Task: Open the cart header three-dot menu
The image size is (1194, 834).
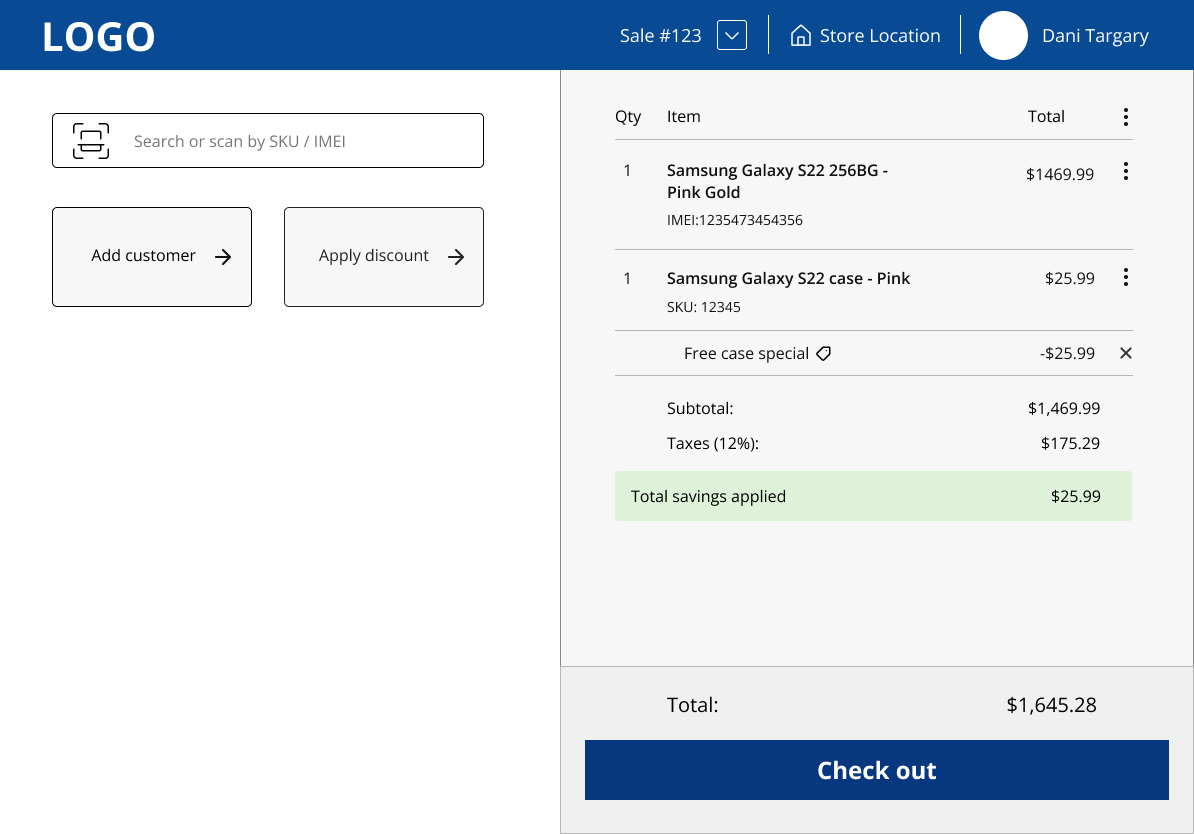Action: [x=1125, y=117]
